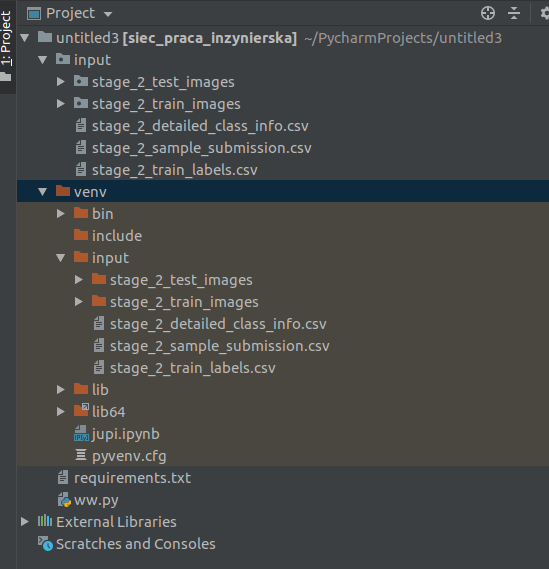Click the venv stage_2_train_images folder icon
The image size is (549, 569).
point(99,300)
